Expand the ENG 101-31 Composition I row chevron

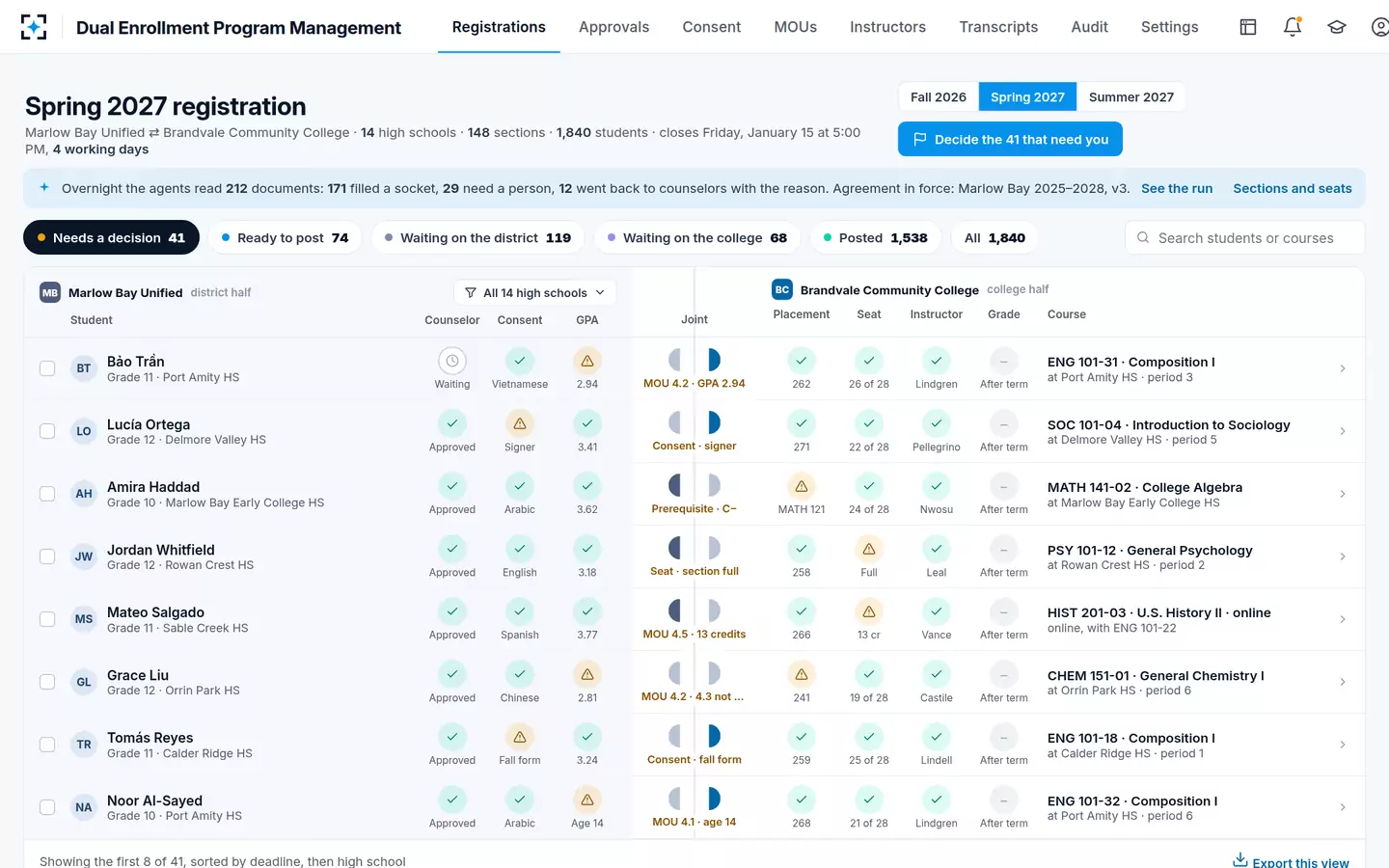click(1343, 368)
